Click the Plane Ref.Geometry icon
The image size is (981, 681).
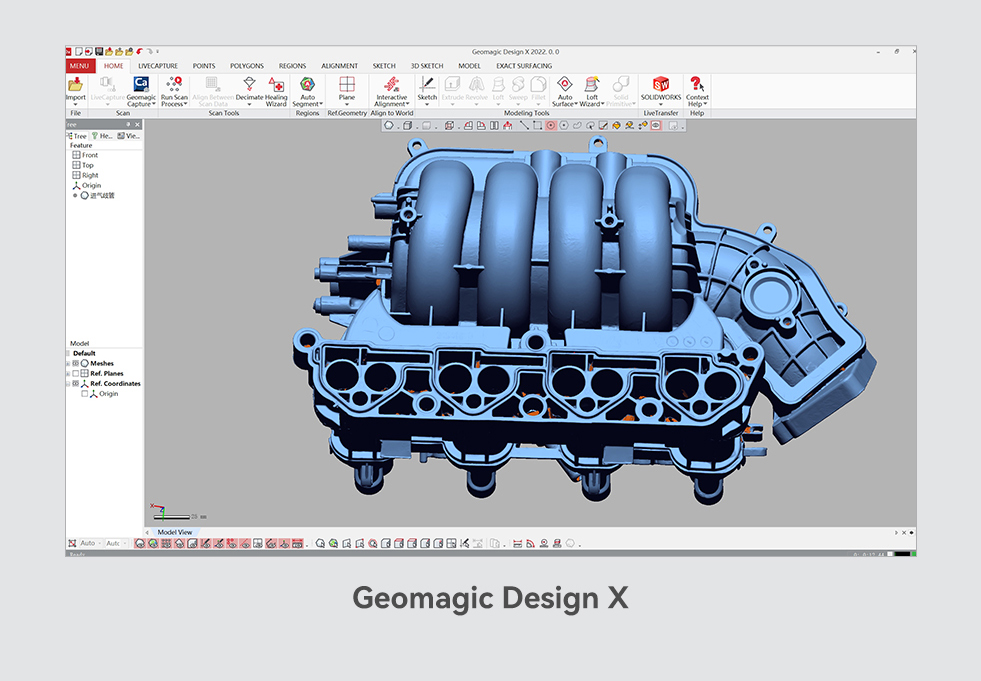click(347, 84)
